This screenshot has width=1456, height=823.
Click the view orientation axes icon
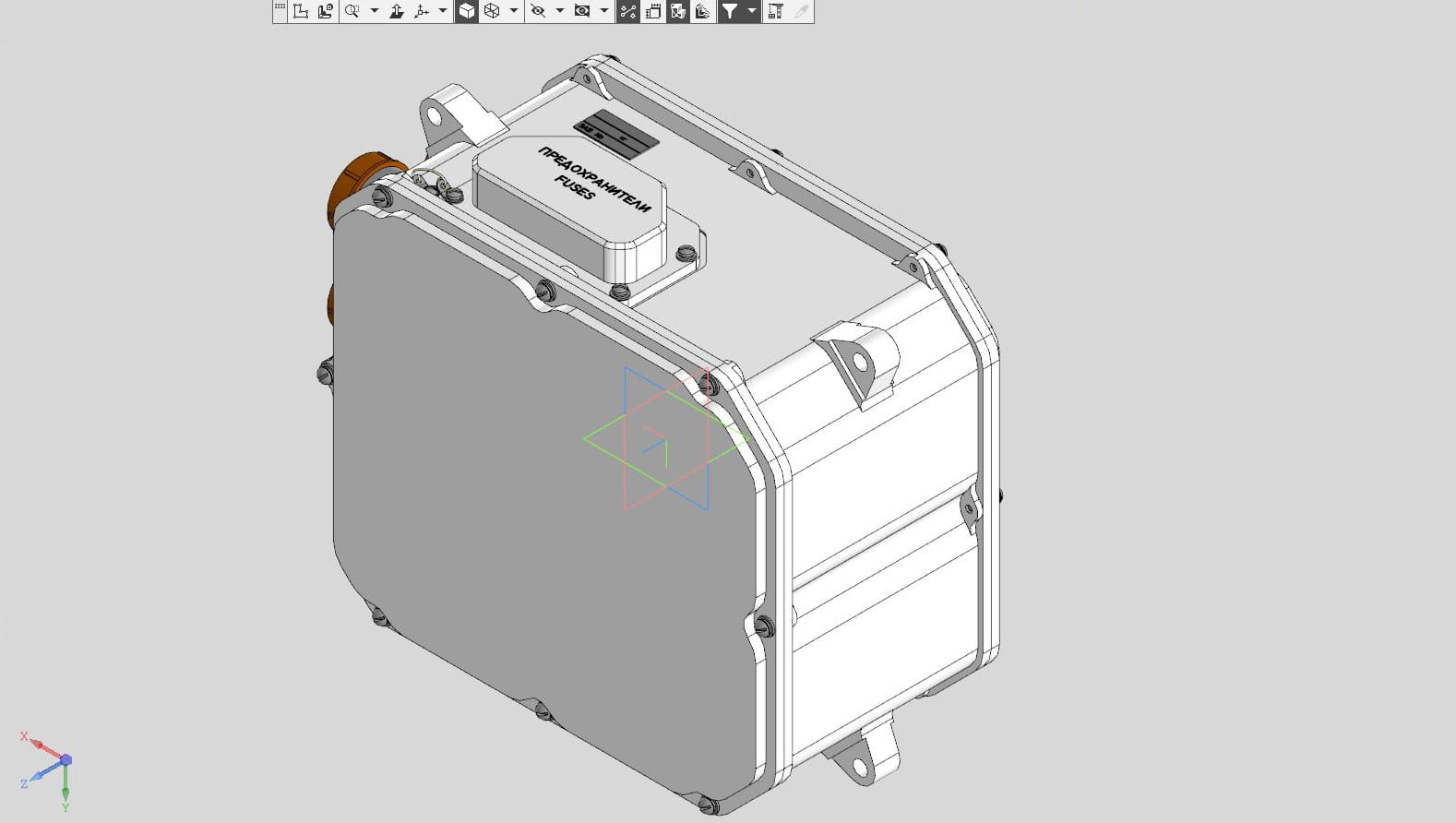(422, 11)
